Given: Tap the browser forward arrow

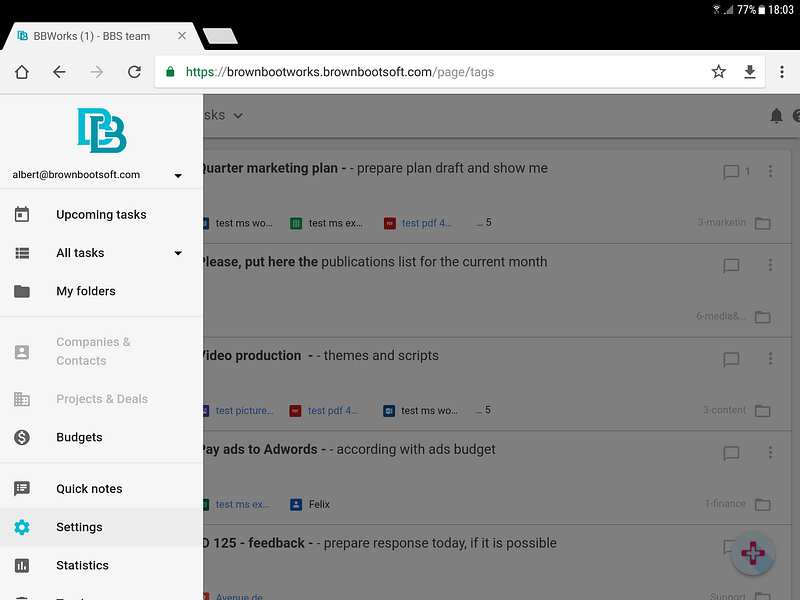Looking at the screenshot, I should click(96, 72).
